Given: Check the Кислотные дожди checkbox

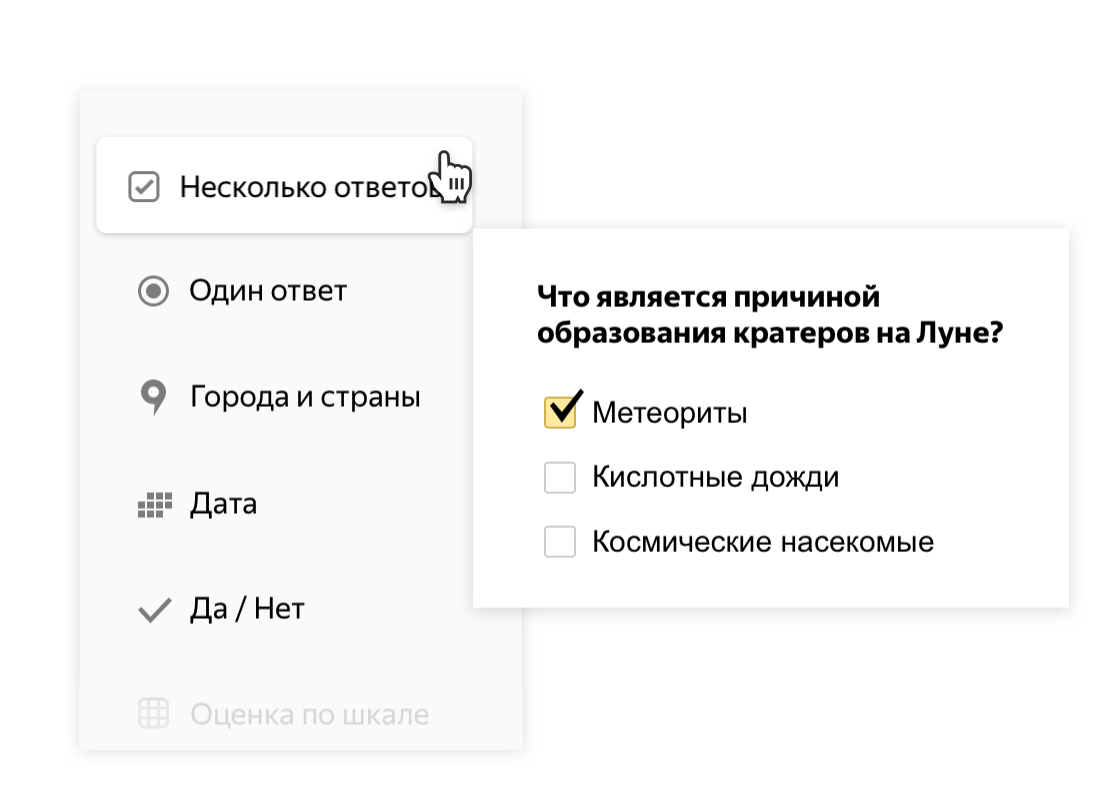Looking at the screenshot, I should (x=560, y=477).
